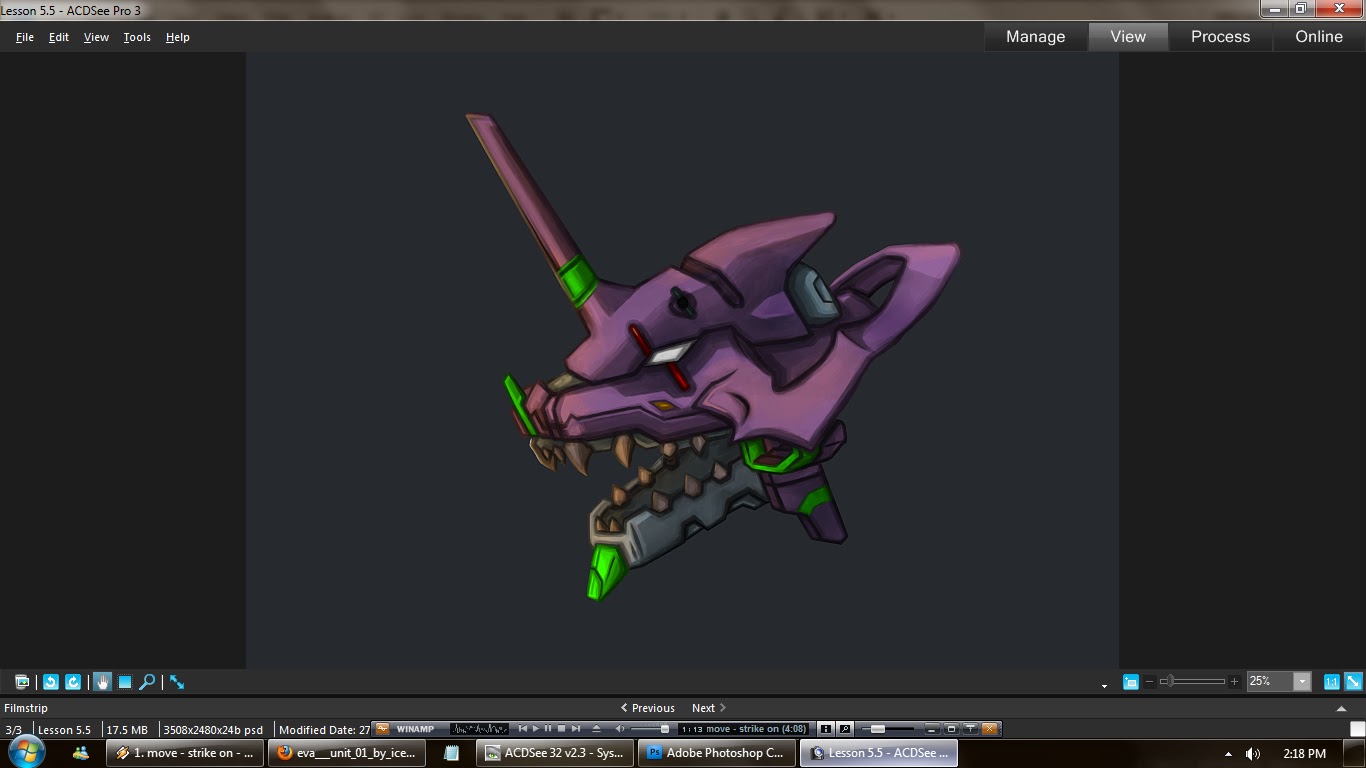
Task: Rotate image left (counterclockwise)
Action: pyautogui.click(x=51, y=682)
